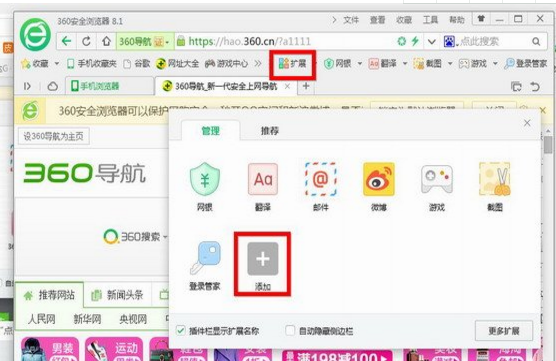556x361 pixels.
Task: Open the 截图 scissors extension in the panel
Action: point(495,187)
